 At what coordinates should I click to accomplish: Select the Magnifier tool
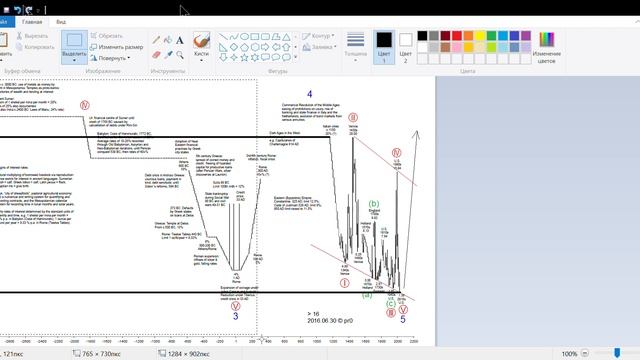(x=180, y=54)
